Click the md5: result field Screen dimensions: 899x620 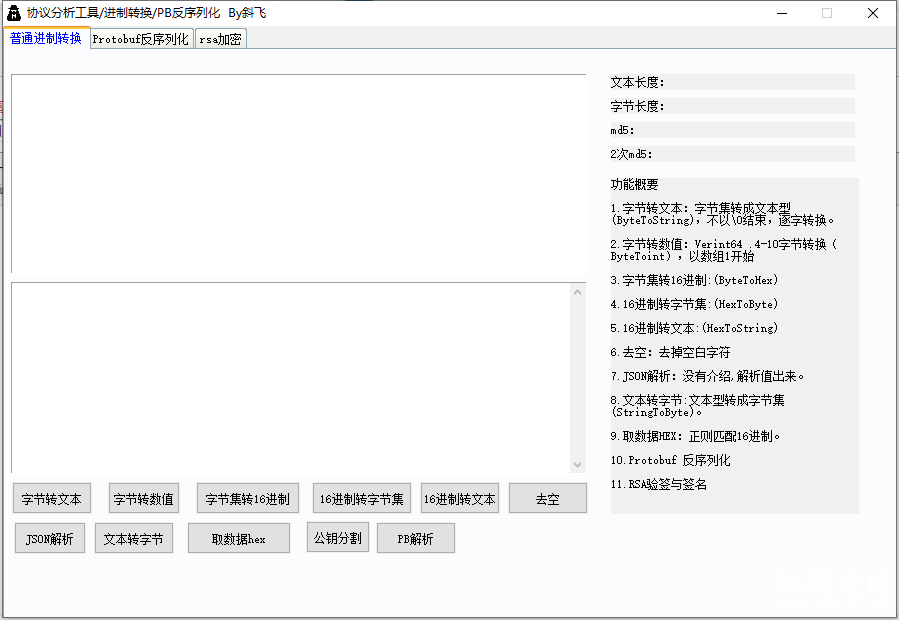tap(732, 130)
